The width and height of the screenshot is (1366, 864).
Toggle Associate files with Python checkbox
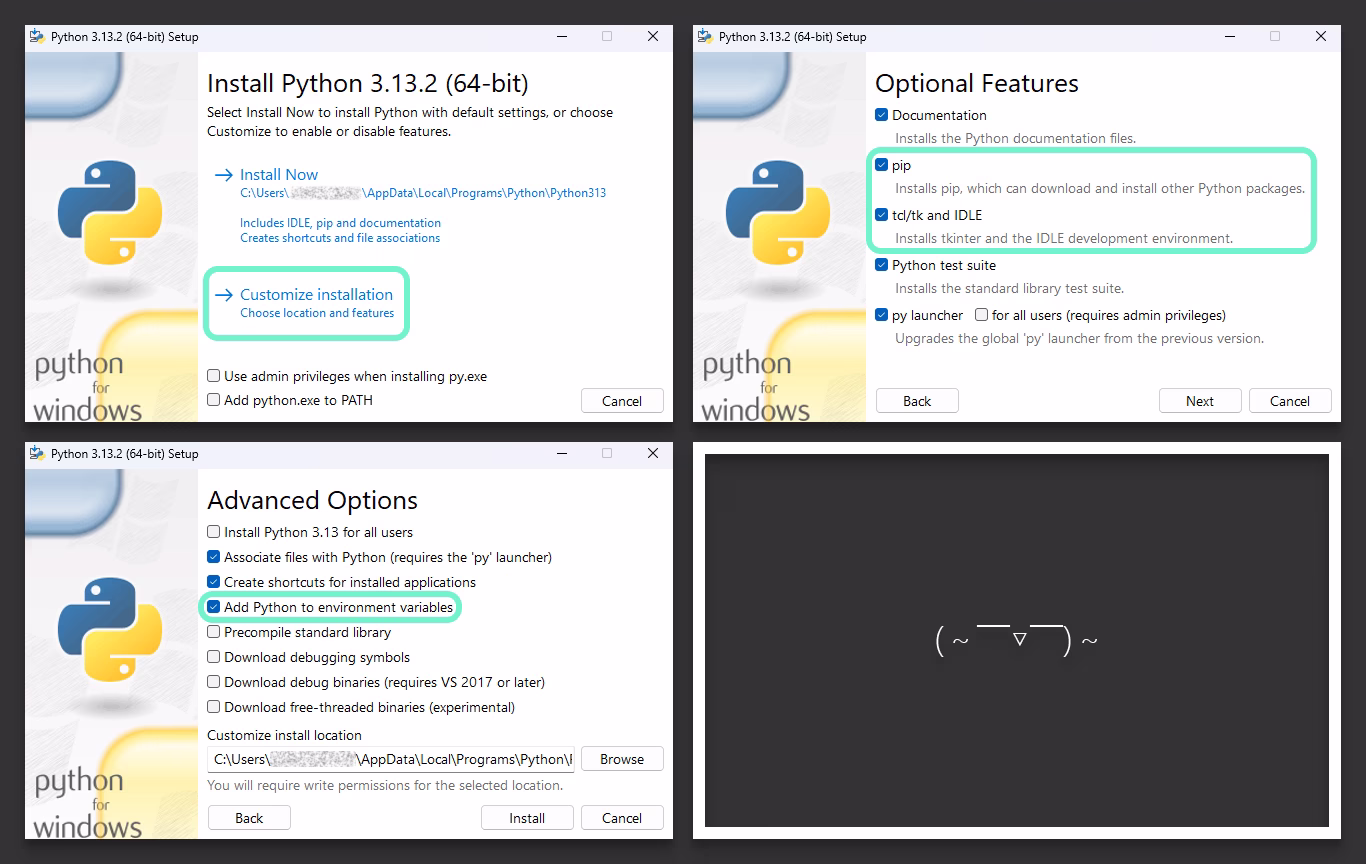213,557
